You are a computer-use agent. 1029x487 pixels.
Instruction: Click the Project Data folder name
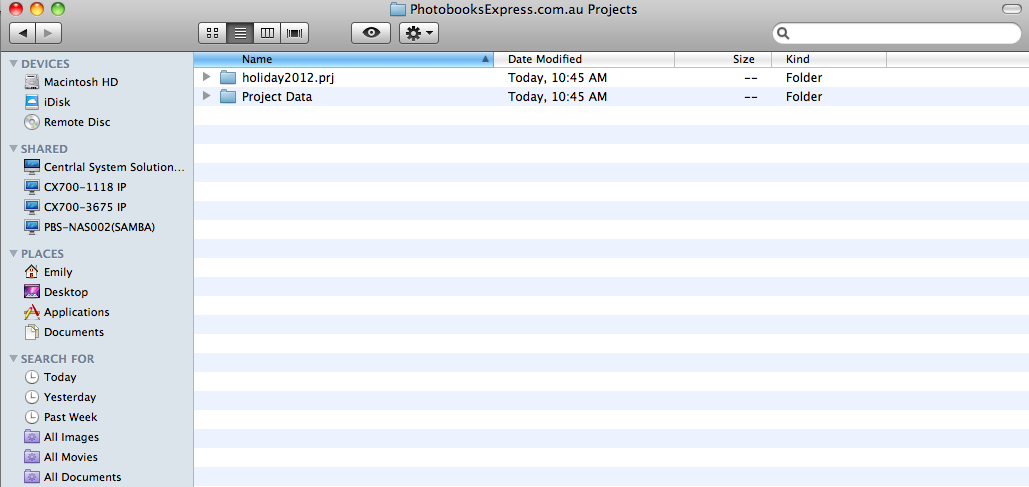click(x=277, y=96)
